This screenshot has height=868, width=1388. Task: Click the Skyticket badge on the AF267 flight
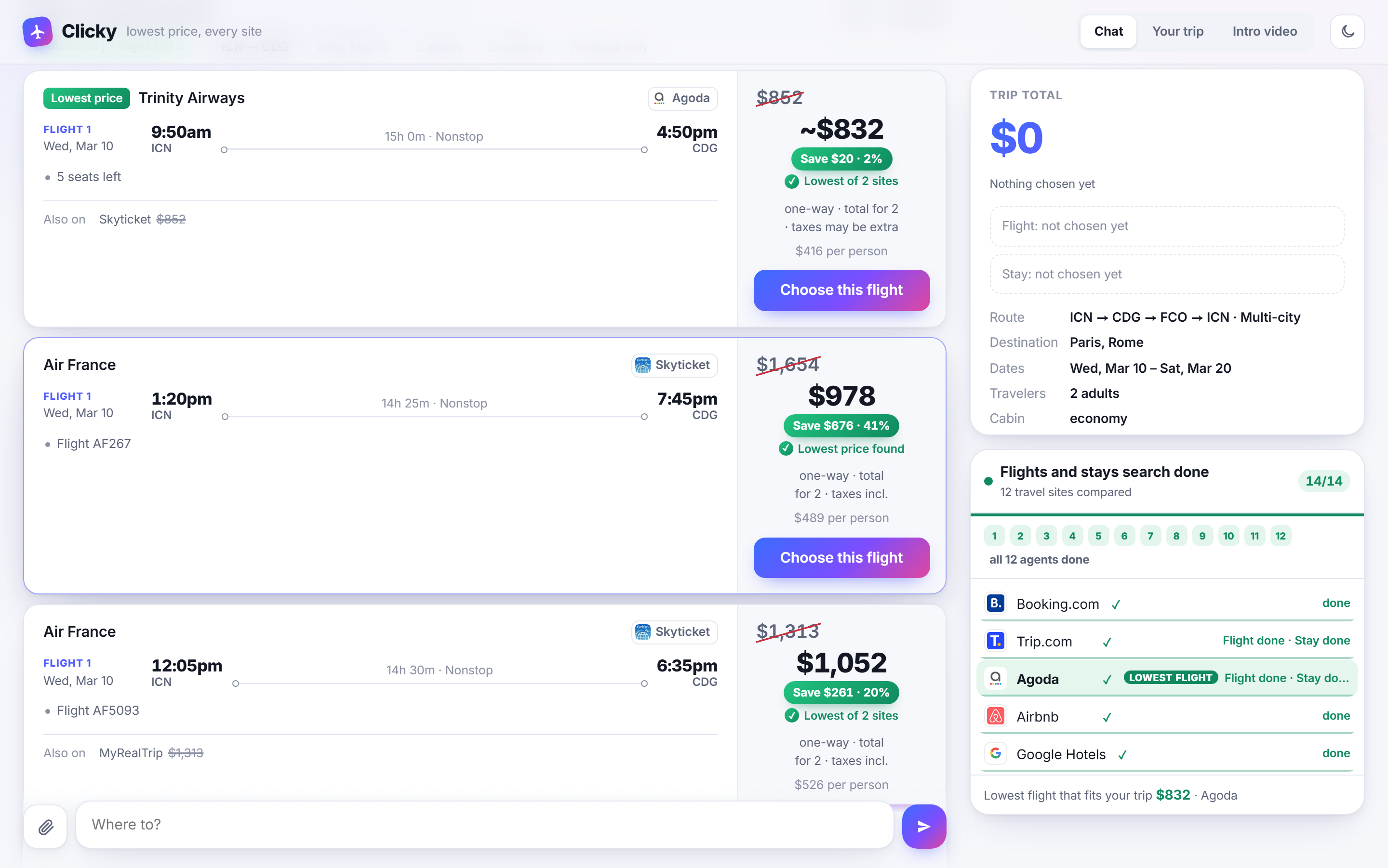click(x=674, y=365)
